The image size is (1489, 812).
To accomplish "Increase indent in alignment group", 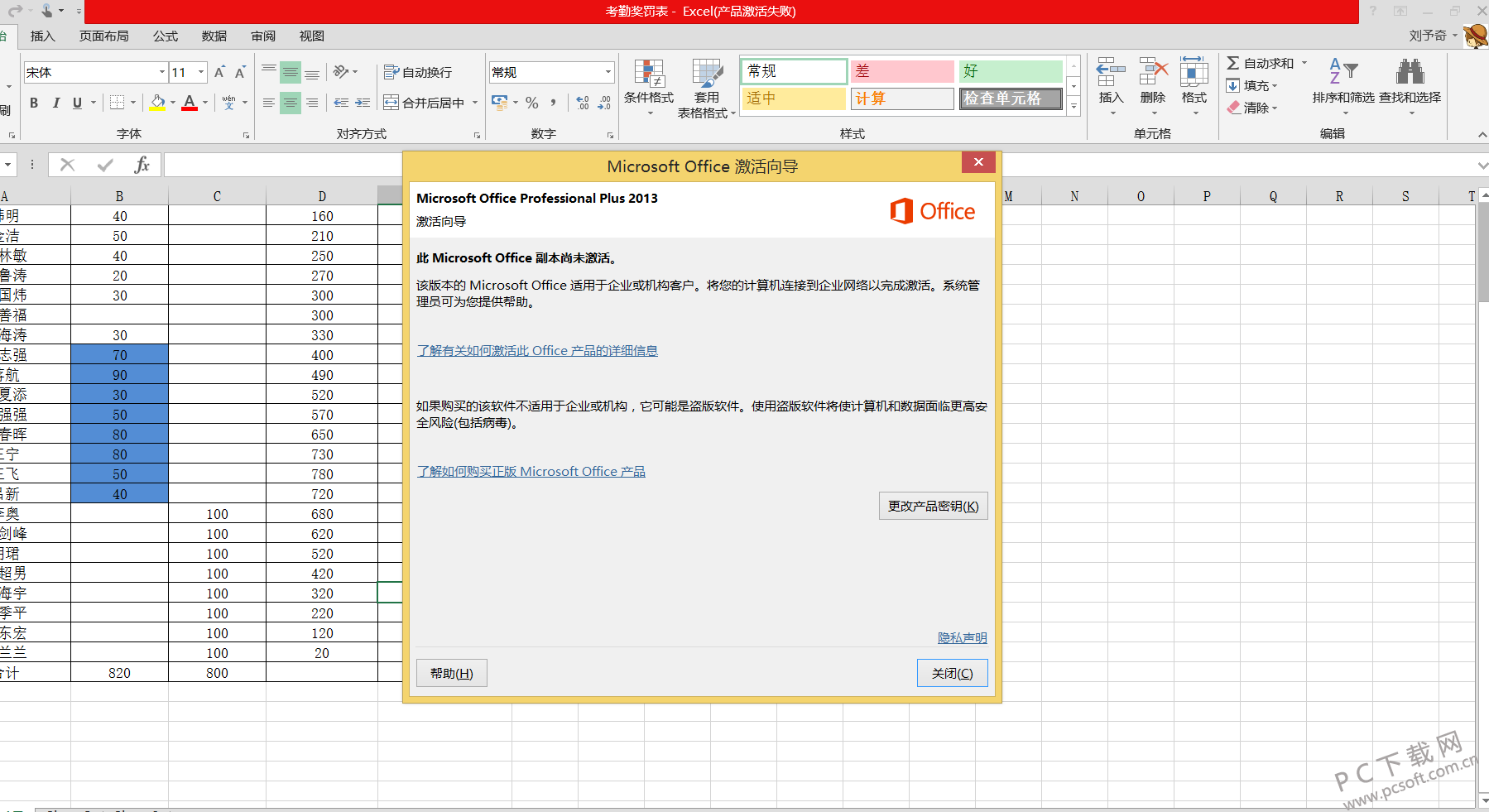I will (363, 103).
